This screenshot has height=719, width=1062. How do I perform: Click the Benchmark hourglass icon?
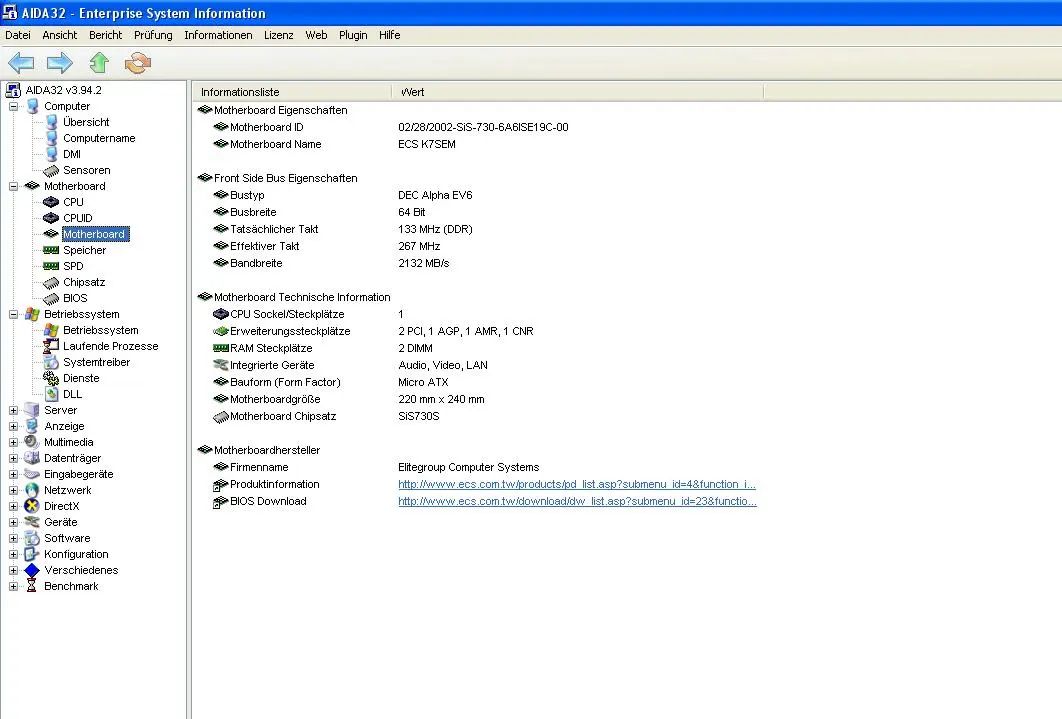32,586
